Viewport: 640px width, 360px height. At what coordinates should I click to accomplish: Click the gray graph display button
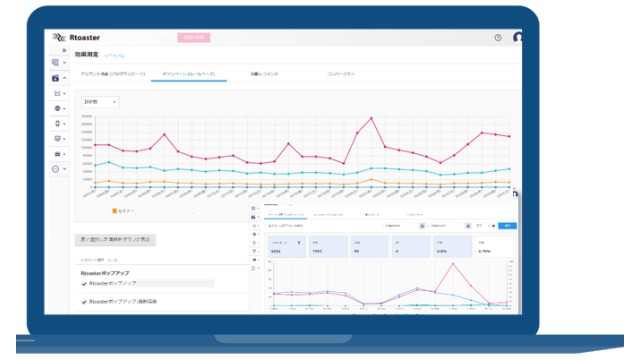(115, 240)
